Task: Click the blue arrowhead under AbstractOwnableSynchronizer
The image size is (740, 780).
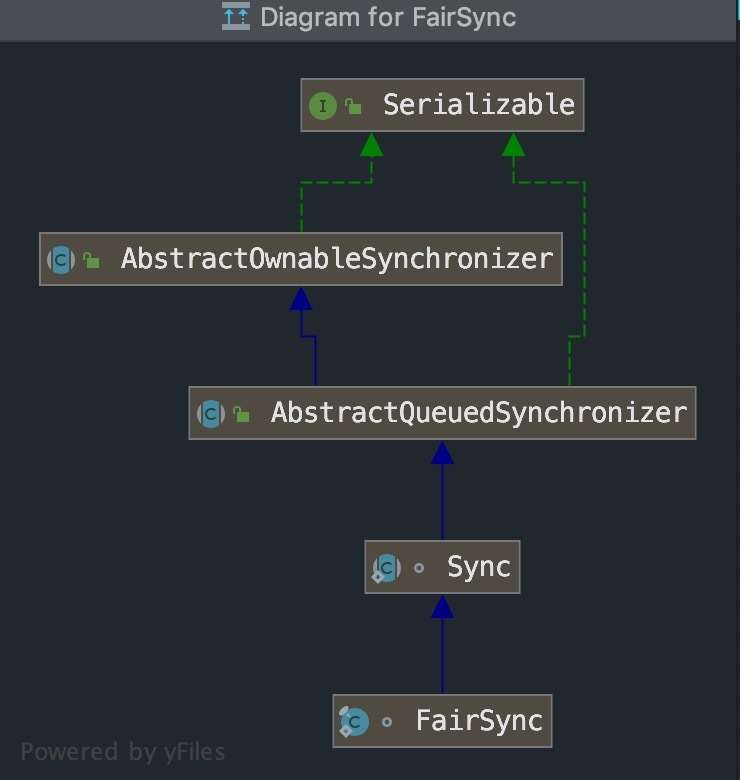Action: [x=301, y=298]
